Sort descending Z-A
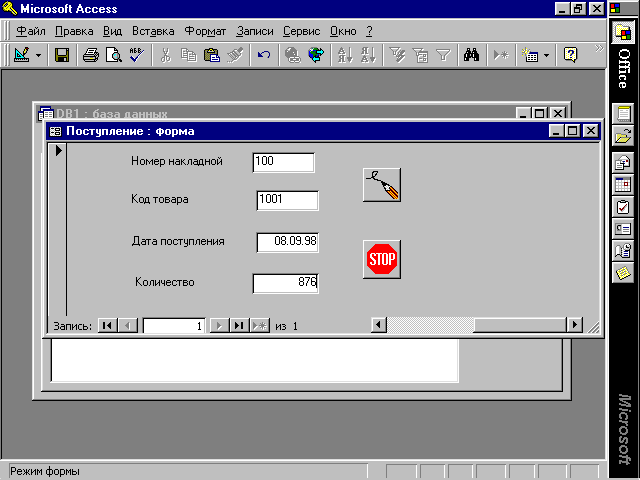Viewport: 640px width, 480px height. [x=368, y=55]
